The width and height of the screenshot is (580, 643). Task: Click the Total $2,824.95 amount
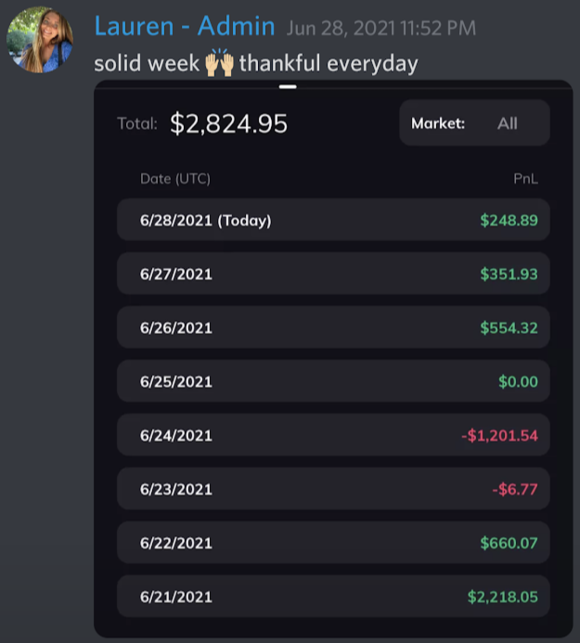[229, 123]
